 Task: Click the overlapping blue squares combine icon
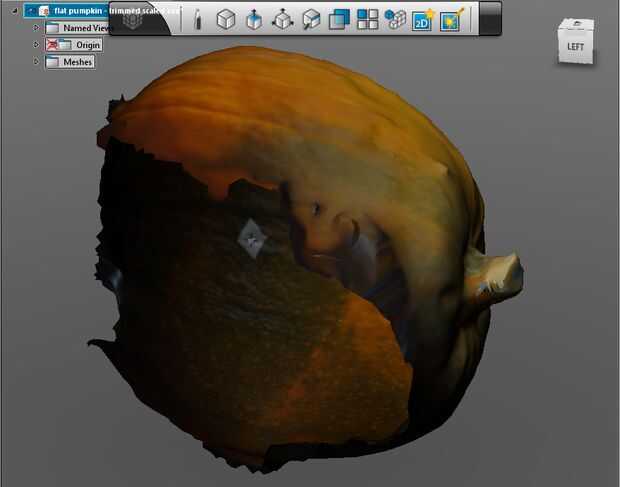pos(339,19)
